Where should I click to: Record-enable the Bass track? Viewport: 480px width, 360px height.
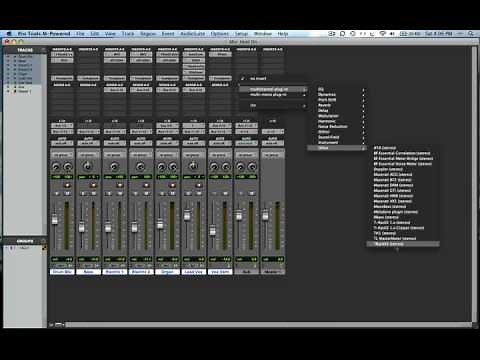[x=94, y=185]
